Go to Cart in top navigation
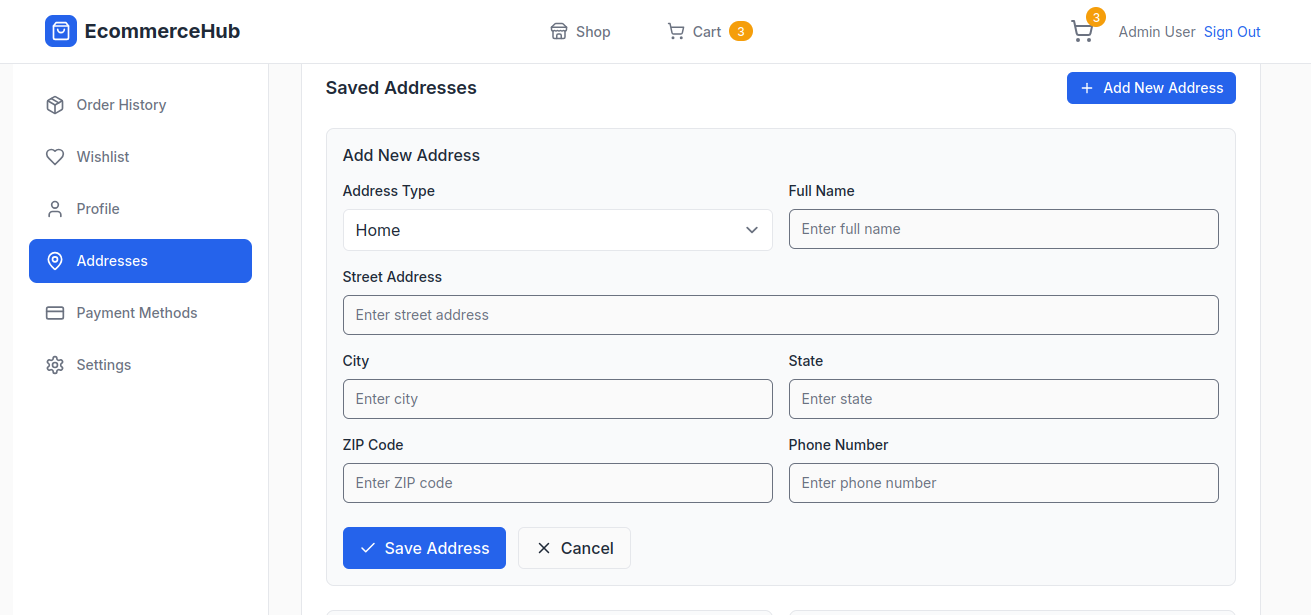The image size is (1311, 615). tap(708, 32)
